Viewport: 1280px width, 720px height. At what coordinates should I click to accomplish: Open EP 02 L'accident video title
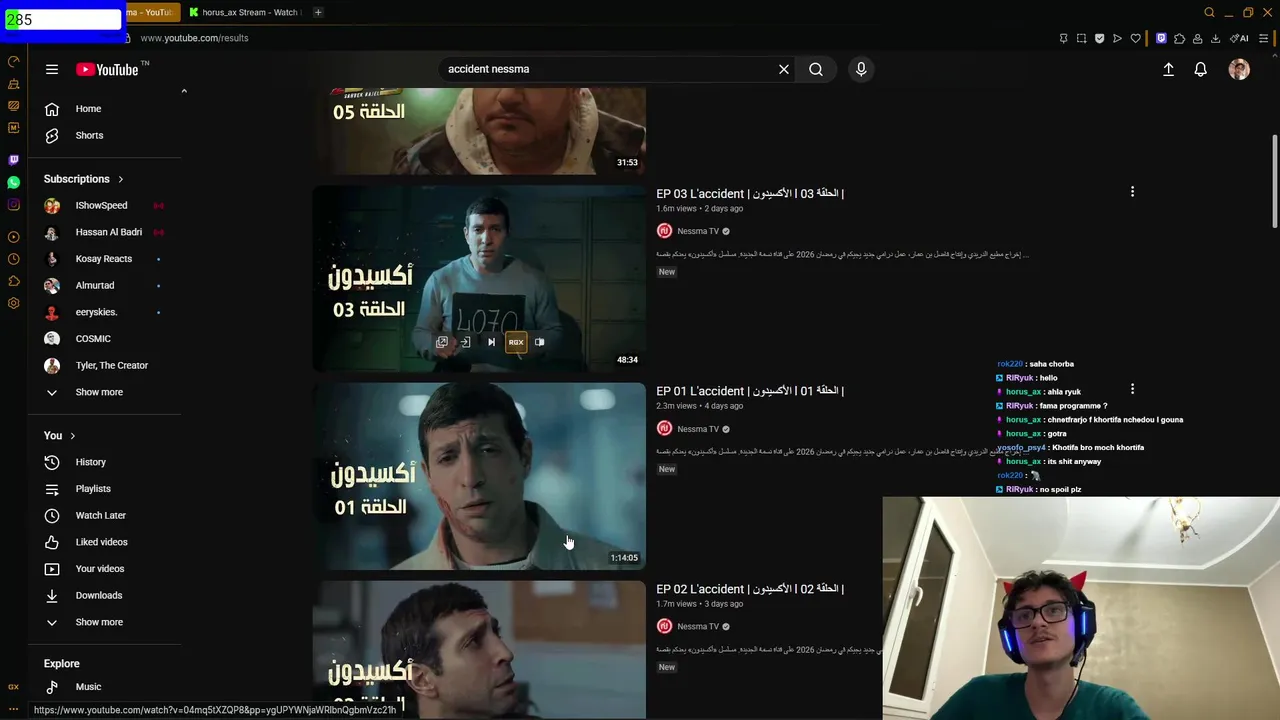[750, 589]
